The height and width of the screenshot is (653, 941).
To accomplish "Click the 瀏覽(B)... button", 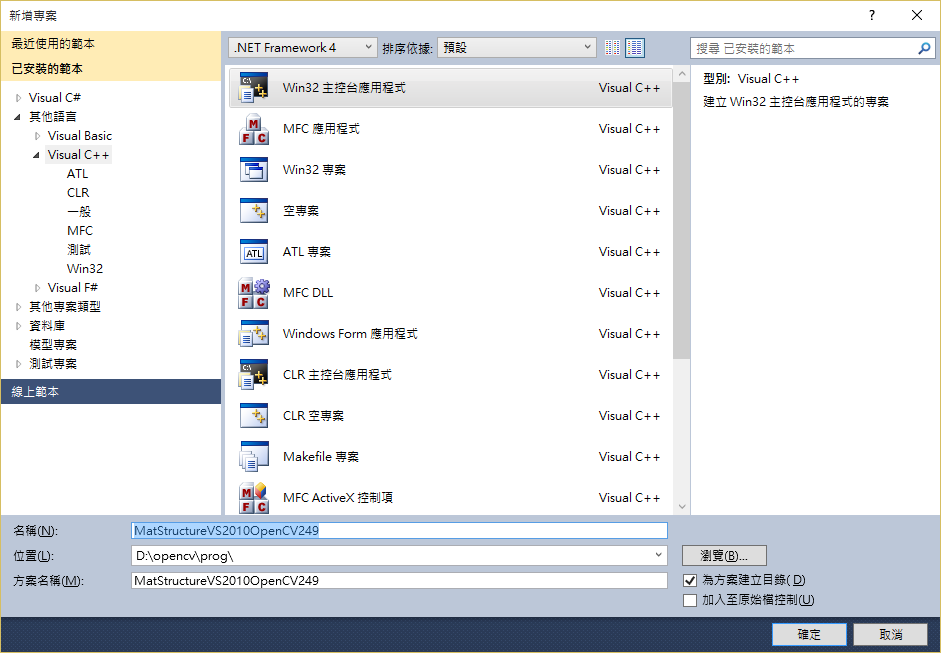I will point(724,556).
